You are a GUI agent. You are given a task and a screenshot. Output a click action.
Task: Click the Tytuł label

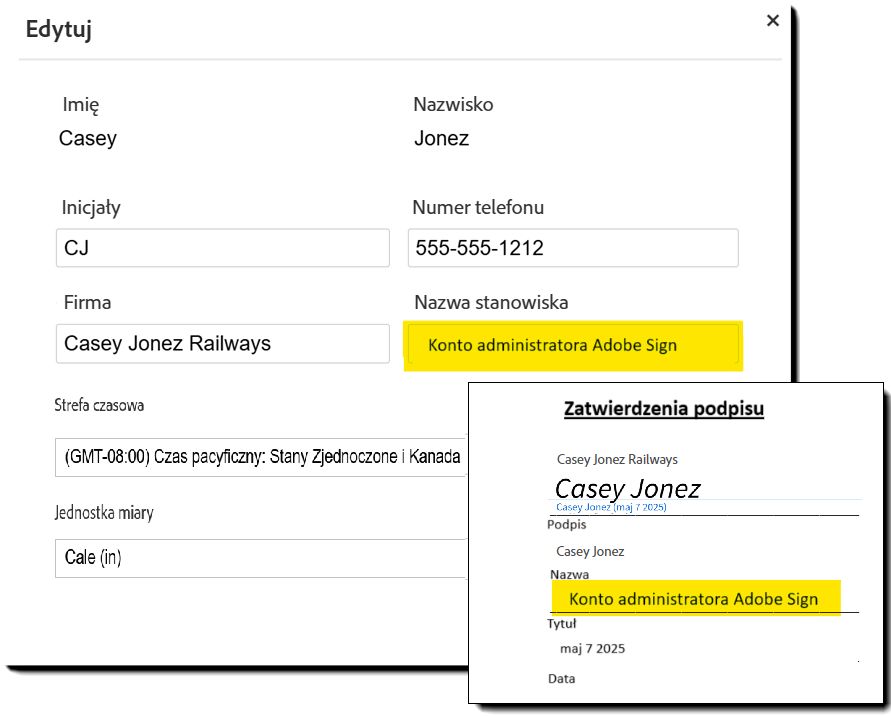click(x=561, y=623)
